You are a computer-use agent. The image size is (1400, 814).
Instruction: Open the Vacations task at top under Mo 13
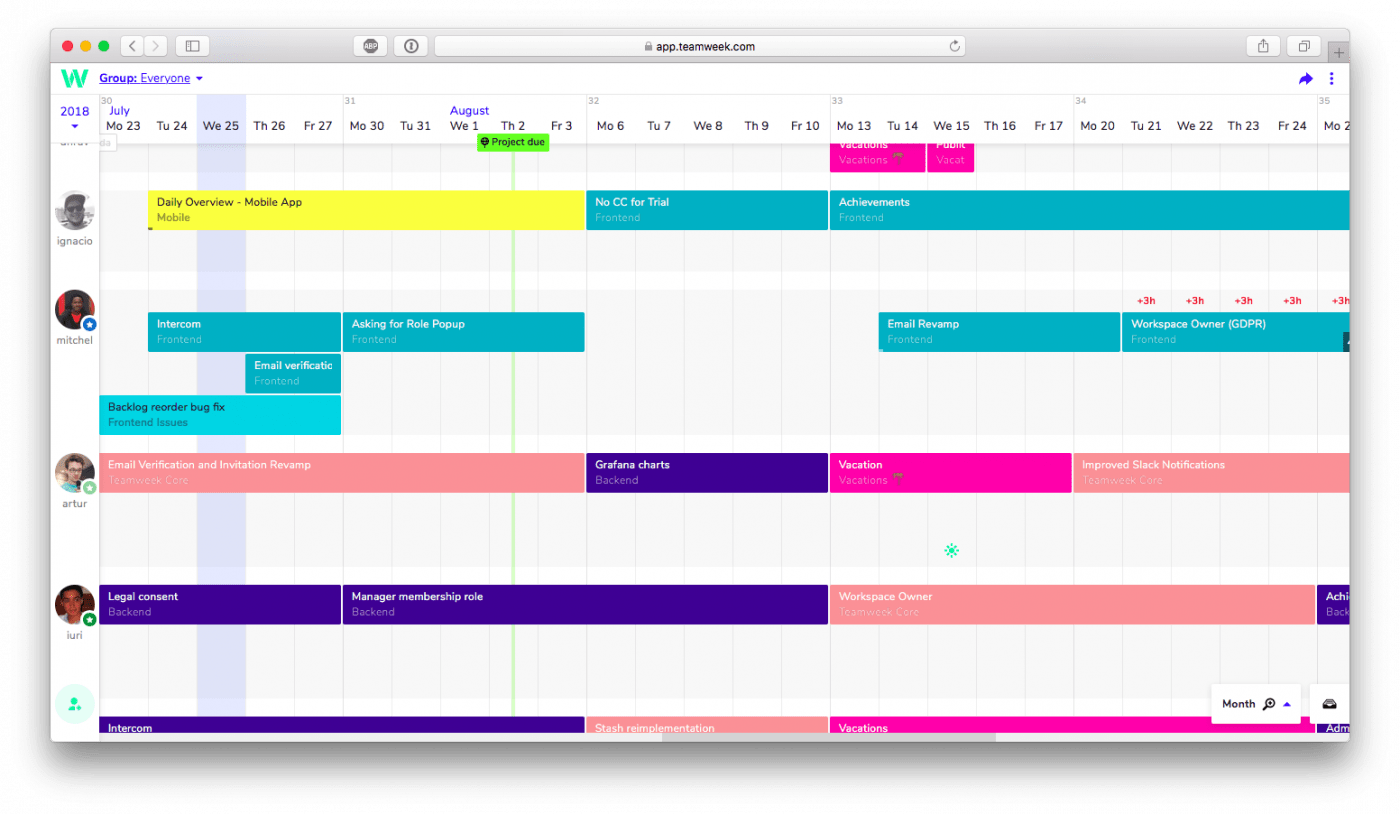[x=877, y=157]
